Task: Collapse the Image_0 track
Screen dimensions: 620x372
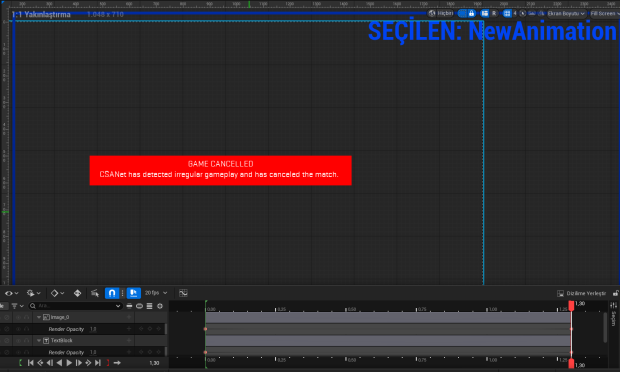Action: [x=39, y=317]
